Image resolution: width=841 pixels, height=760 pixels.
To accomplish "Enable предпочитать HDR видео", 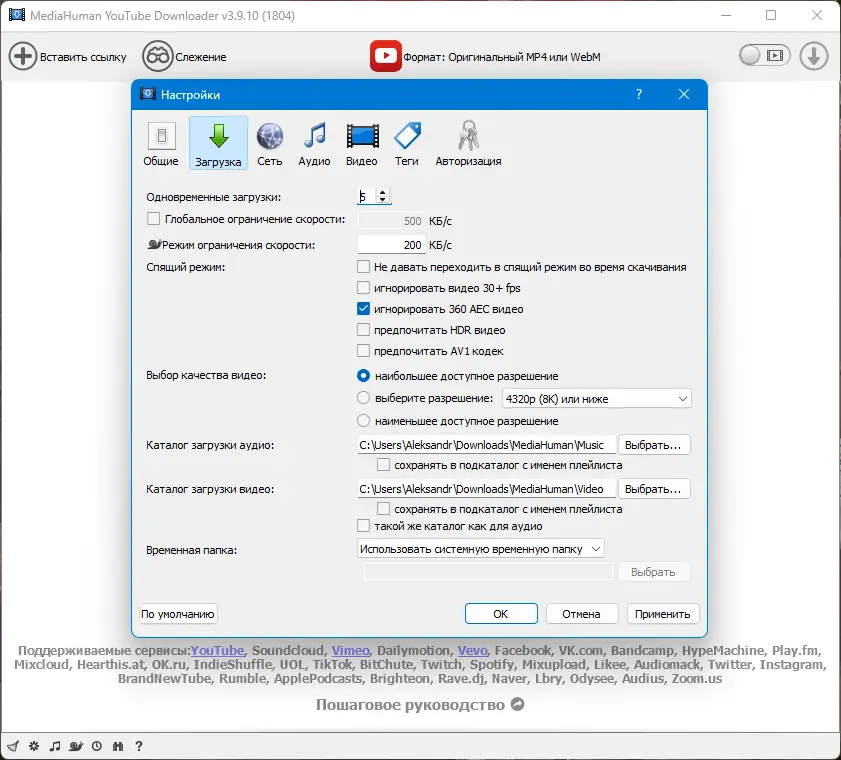I will pyautogui.click(x=364, y=330).
